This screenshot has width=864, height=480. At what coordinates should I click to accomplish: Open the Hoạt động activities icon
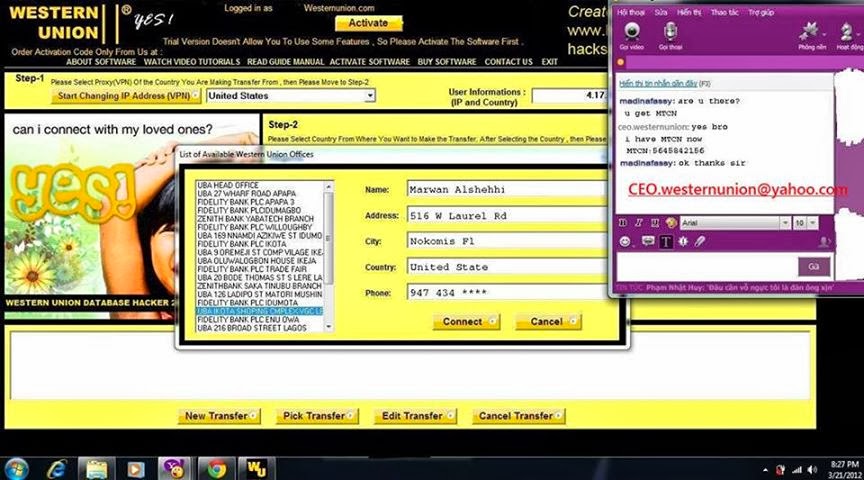pos(849,36)
